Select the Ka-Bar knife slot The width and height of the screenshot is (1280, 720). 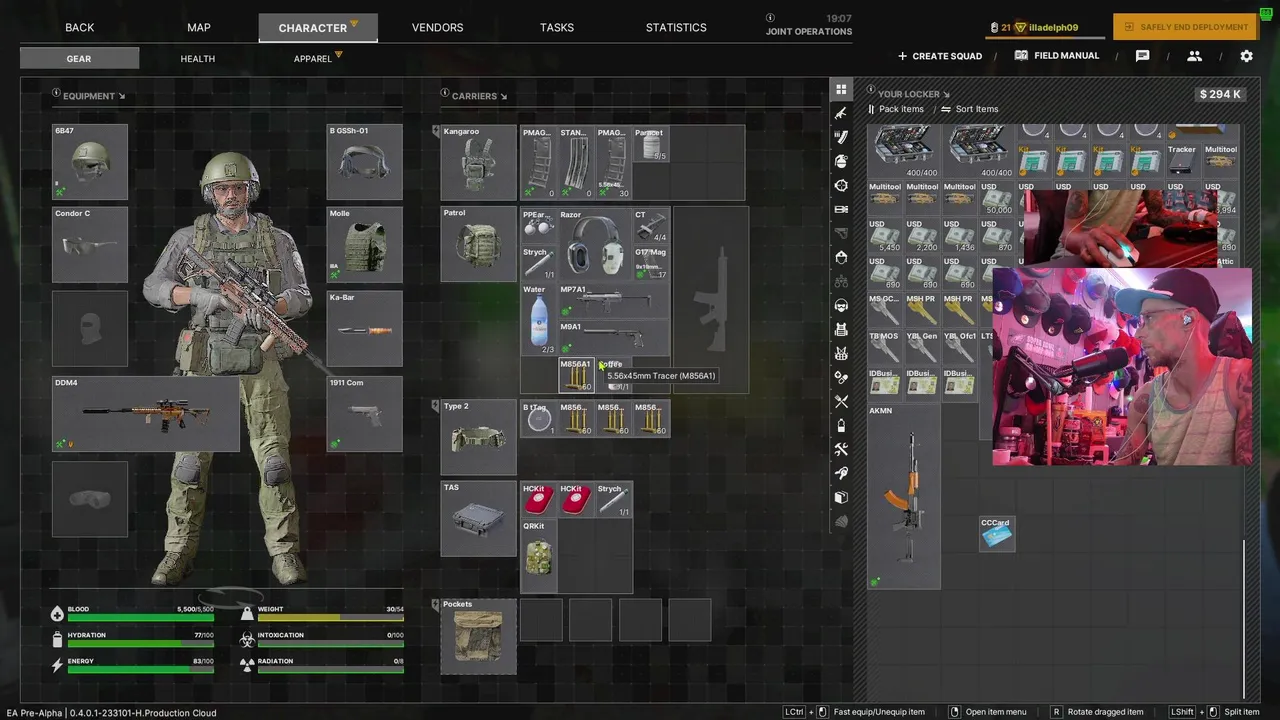pos(365,328)
